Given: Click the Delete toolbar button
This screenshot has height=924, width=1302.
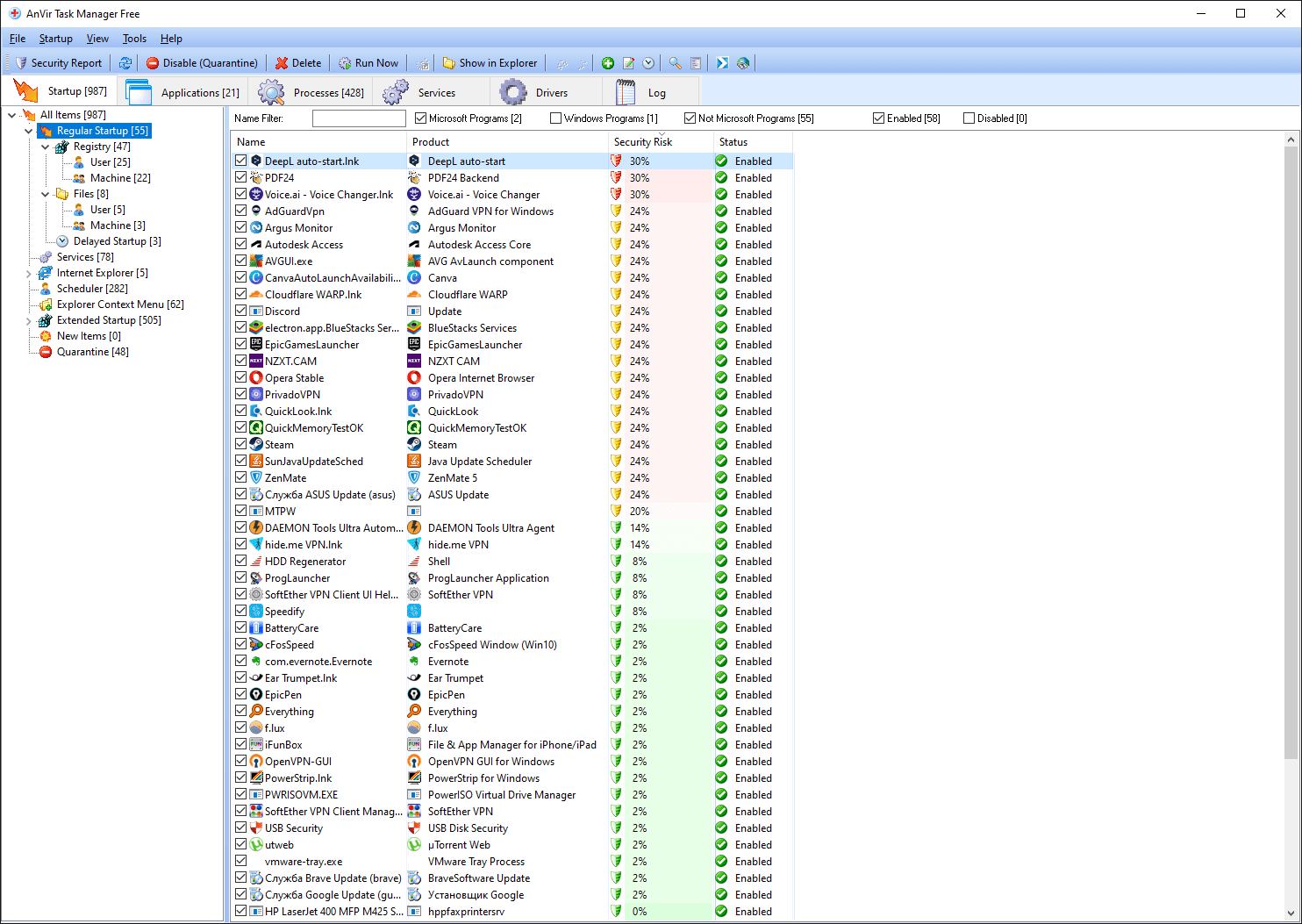Looking at the screenshot, I should click(298, 63).
